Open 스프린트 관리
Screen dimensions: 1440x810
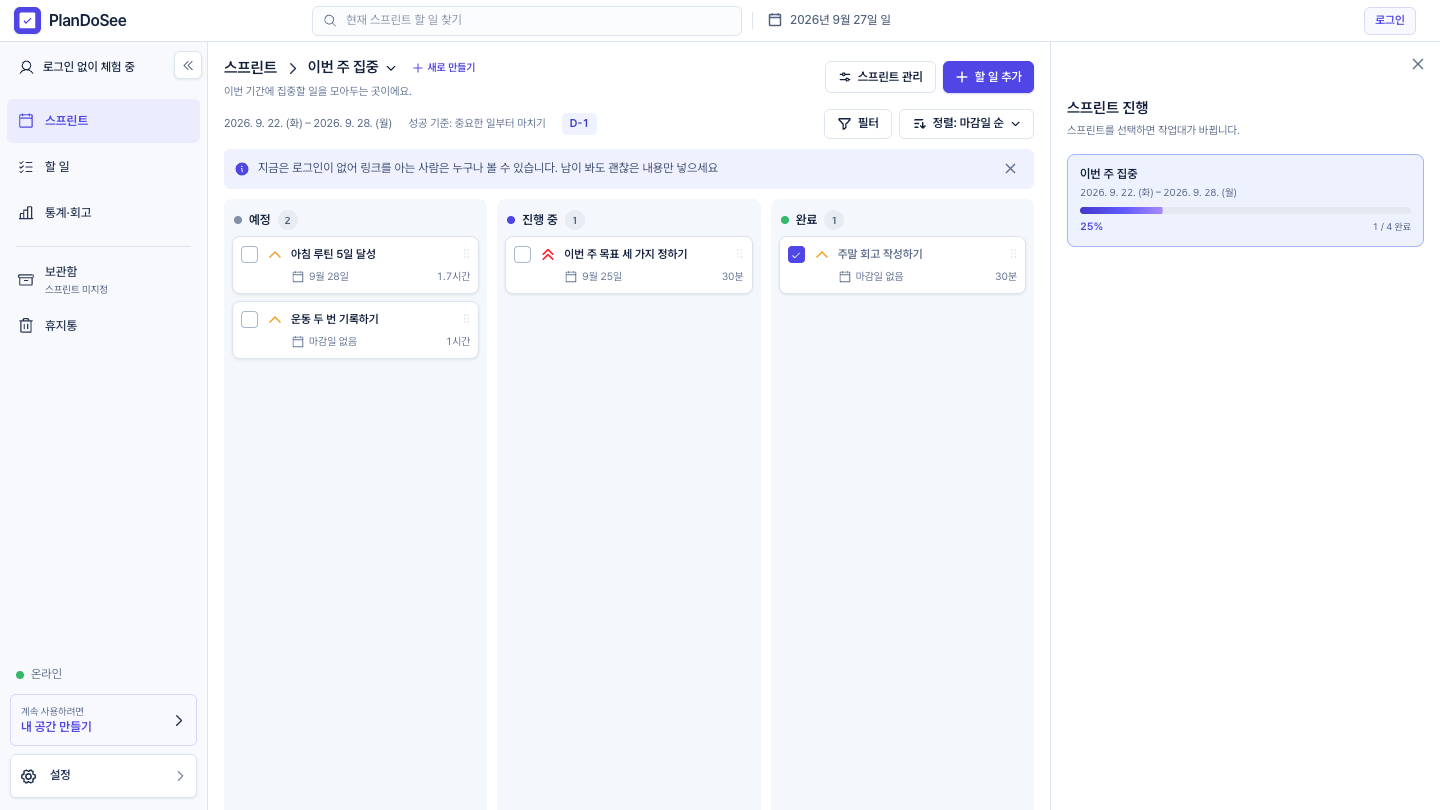(x=880, y=77)
